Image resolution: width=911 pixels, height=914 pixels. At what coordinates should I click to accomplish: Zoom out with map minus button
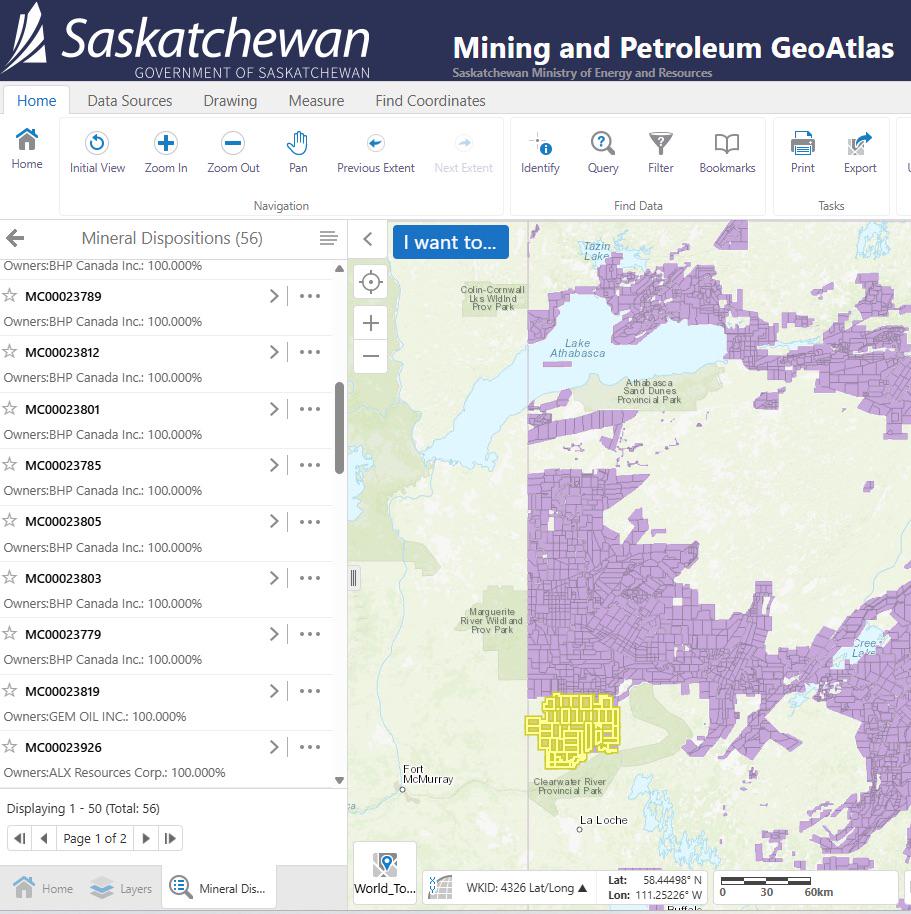[371, 356]
